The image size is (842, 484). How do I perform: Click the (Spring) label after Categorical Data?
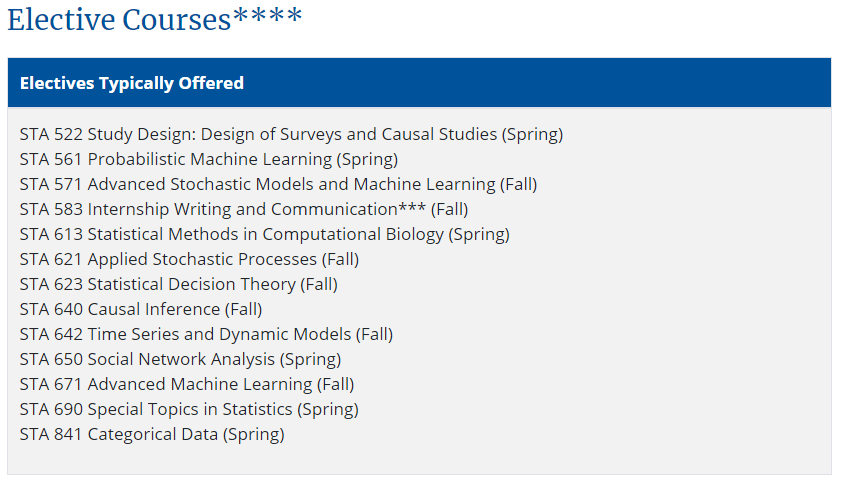[253, 434]
